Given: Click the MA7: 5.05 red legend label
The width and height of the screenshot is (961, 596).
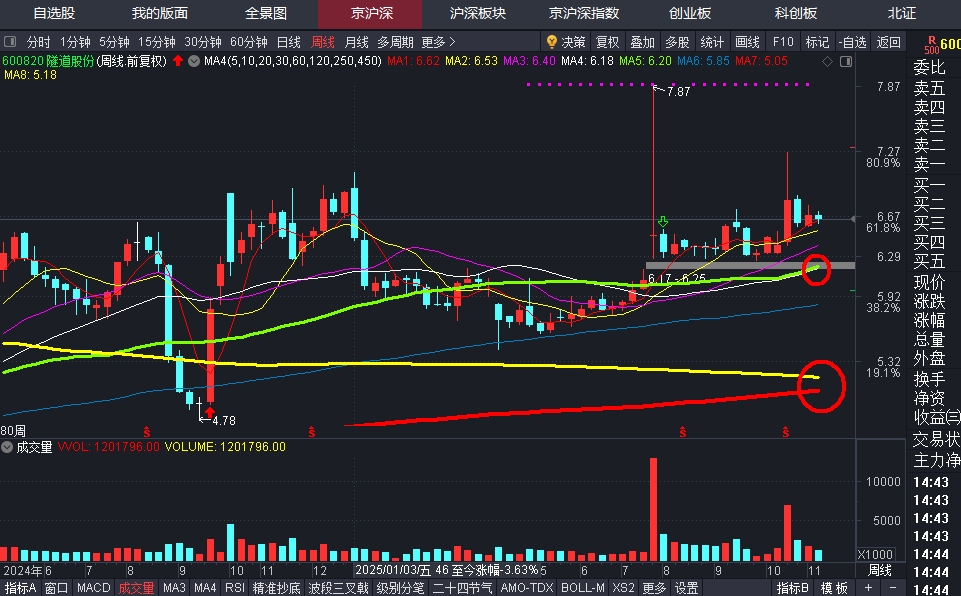Looking at the screenshot, I should pyautogui.click(x=762, y=61).
